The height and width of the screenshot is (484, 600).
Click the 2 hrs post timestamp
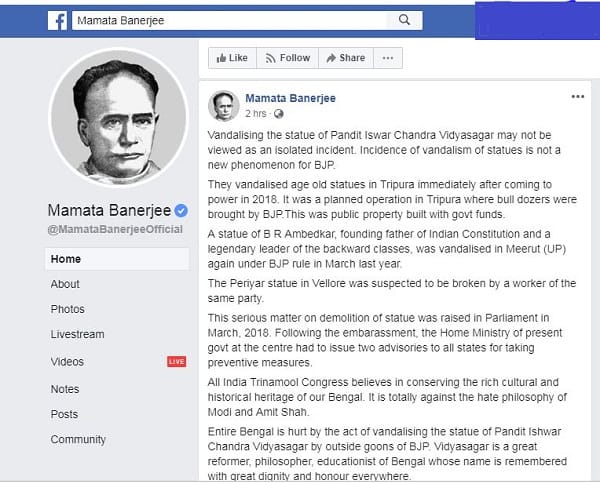coord(255,114)
